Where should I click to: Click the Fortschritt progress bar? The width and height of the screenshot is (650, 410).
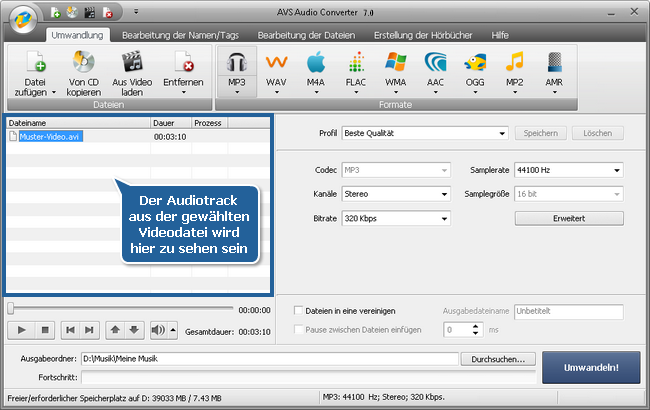click(309, 377)
